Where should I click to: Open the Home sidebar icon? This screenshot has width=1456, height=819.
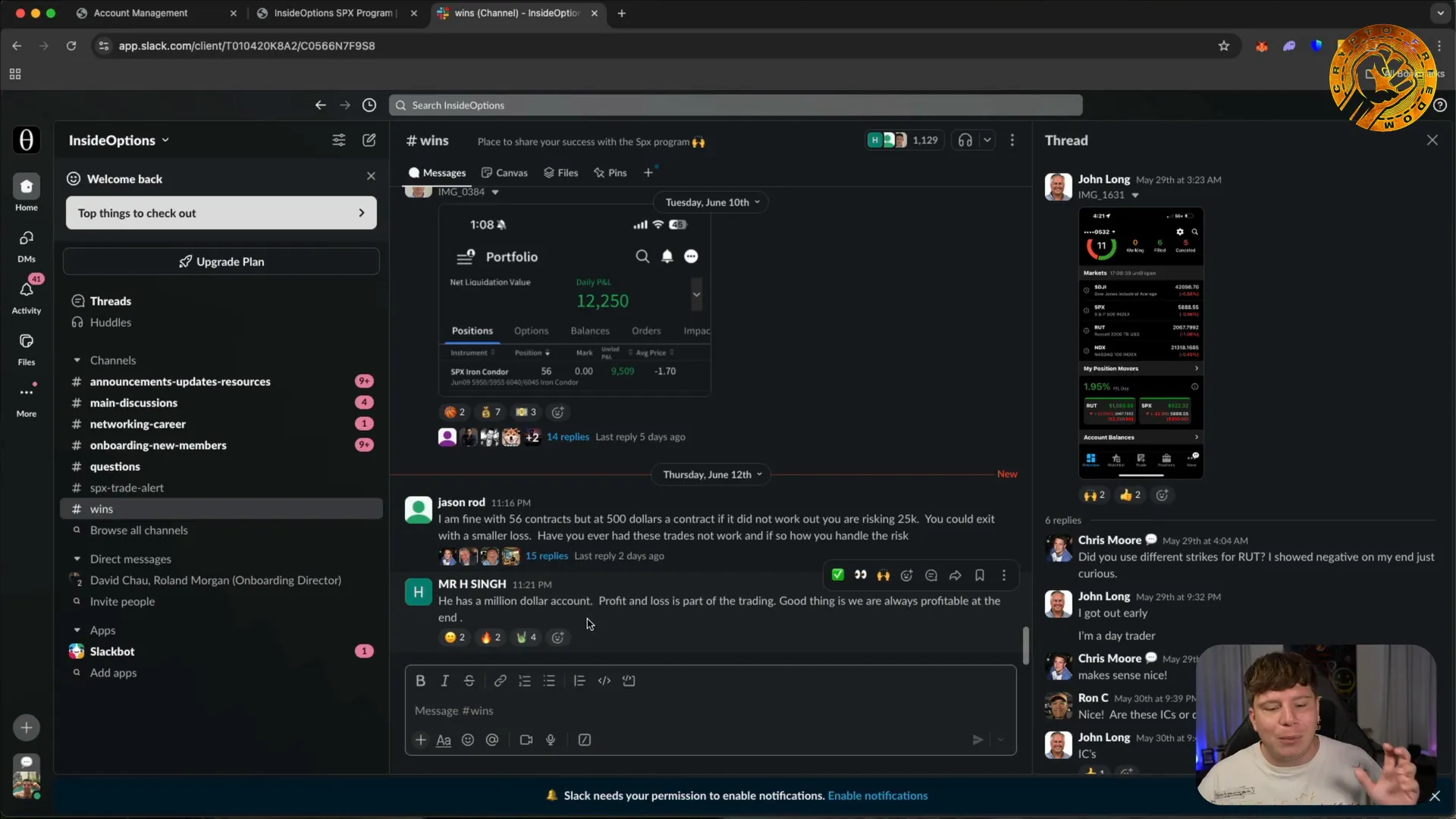27,187
